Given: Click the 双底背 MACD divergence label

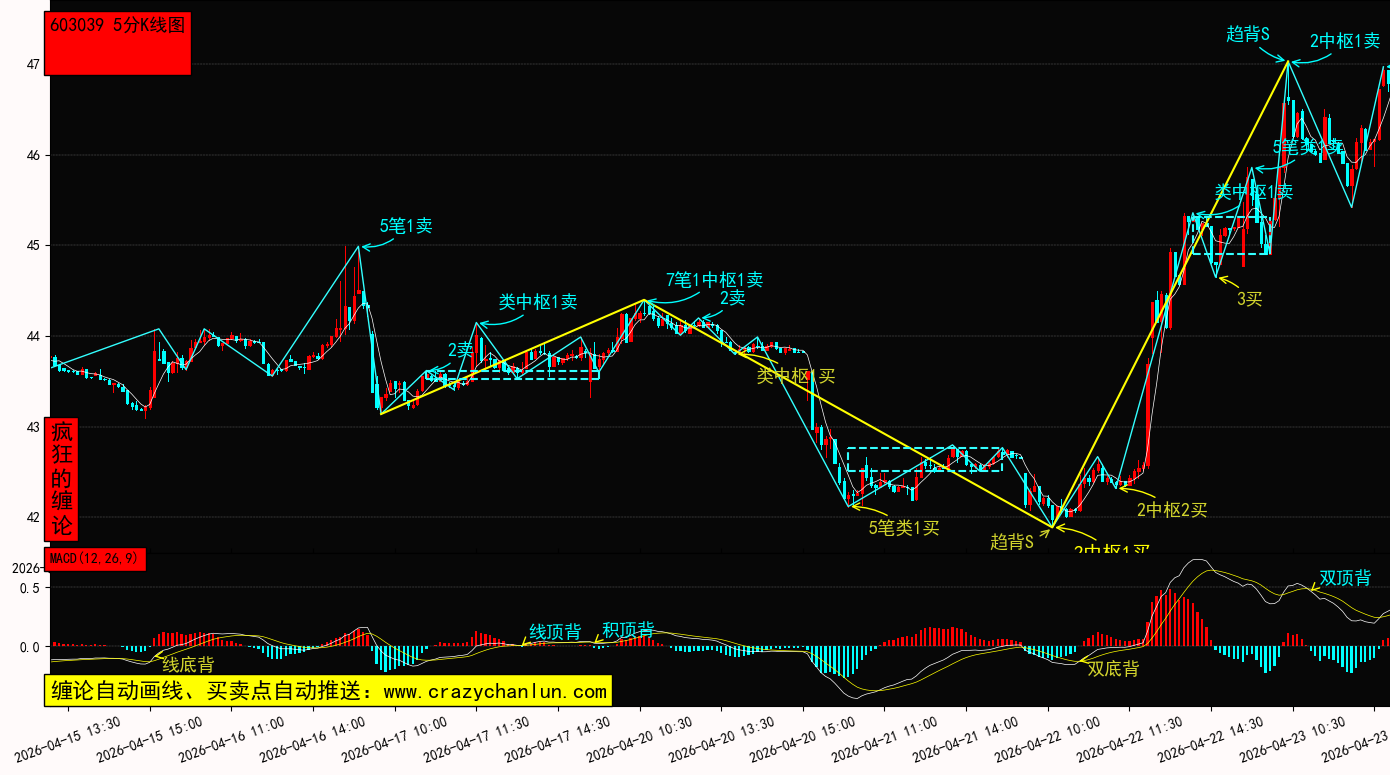Looking at the screenshot, I should (x=1113, y=669).
